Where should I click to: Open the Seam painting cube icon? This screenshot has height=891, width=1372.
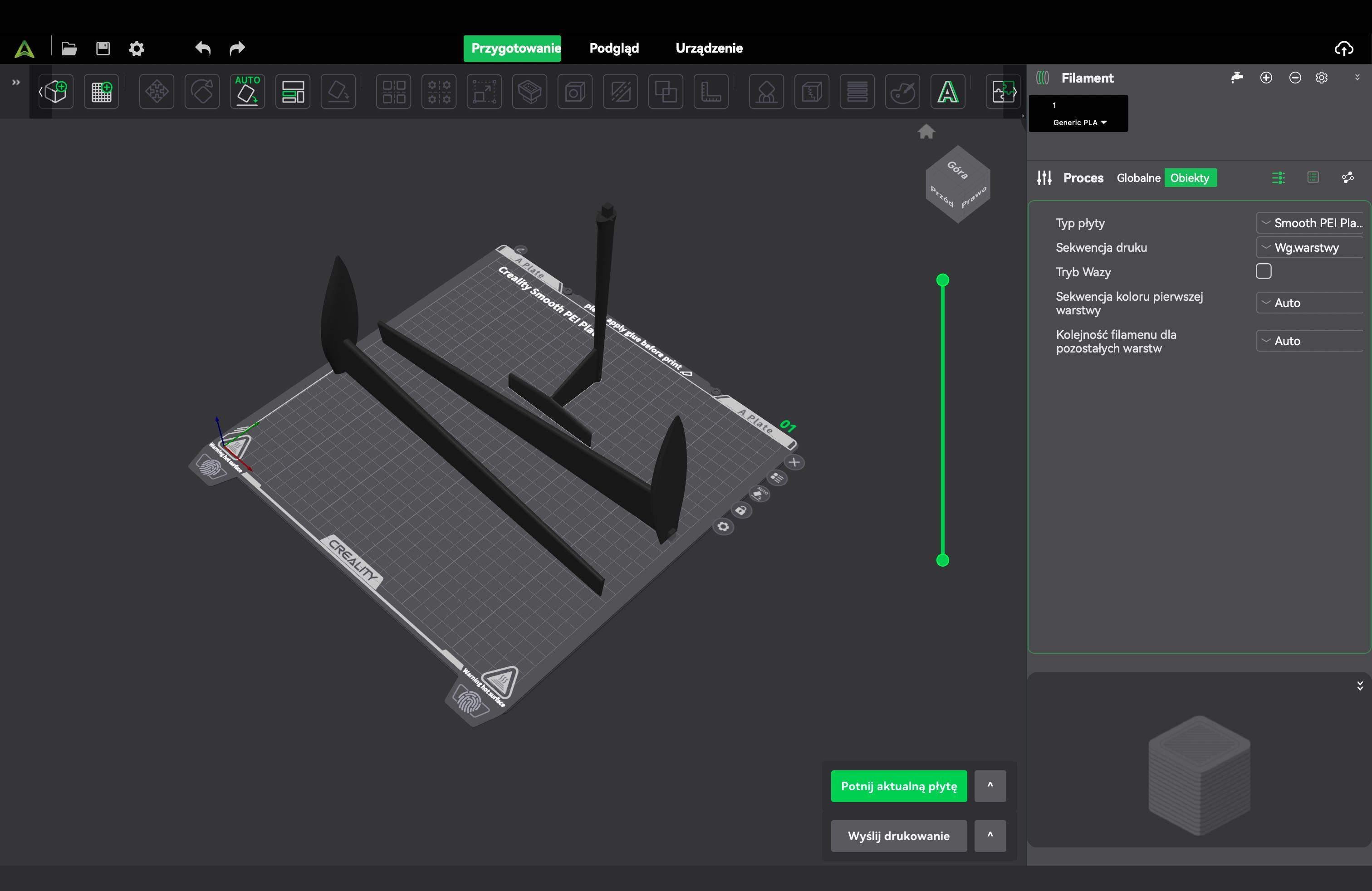[x=812, y=92]
